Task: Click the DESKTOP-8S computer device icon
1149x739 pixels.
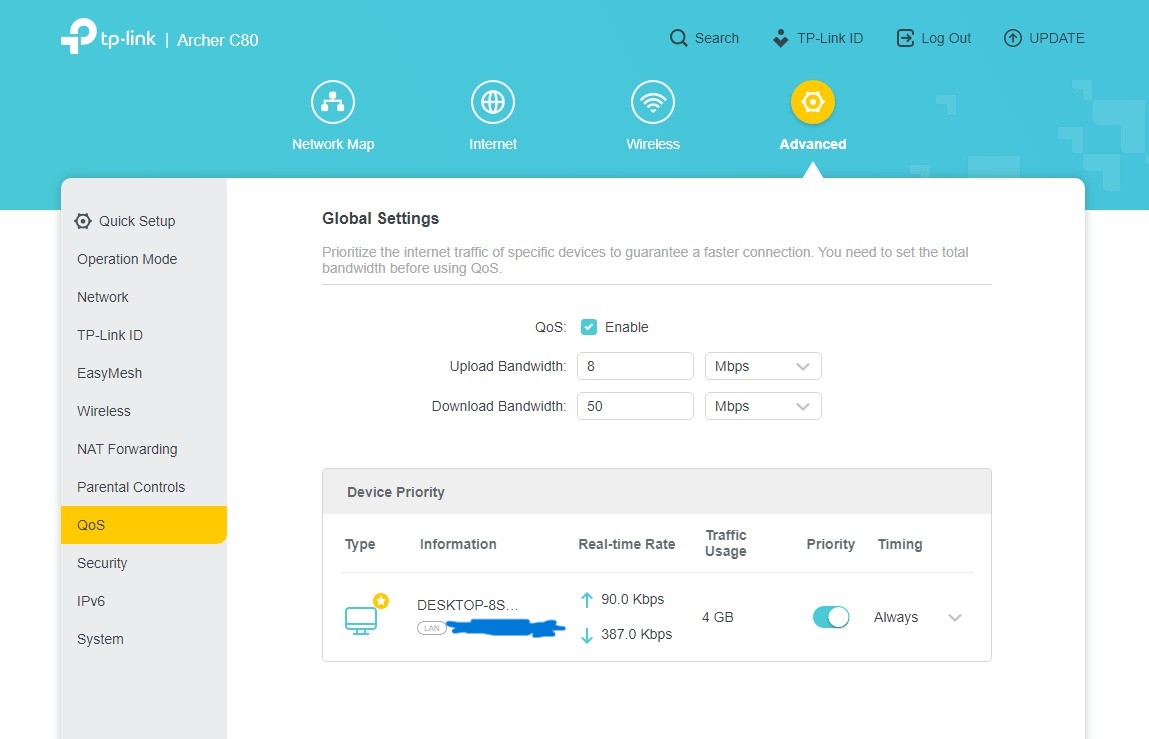Action: click(x=361, y=620)
